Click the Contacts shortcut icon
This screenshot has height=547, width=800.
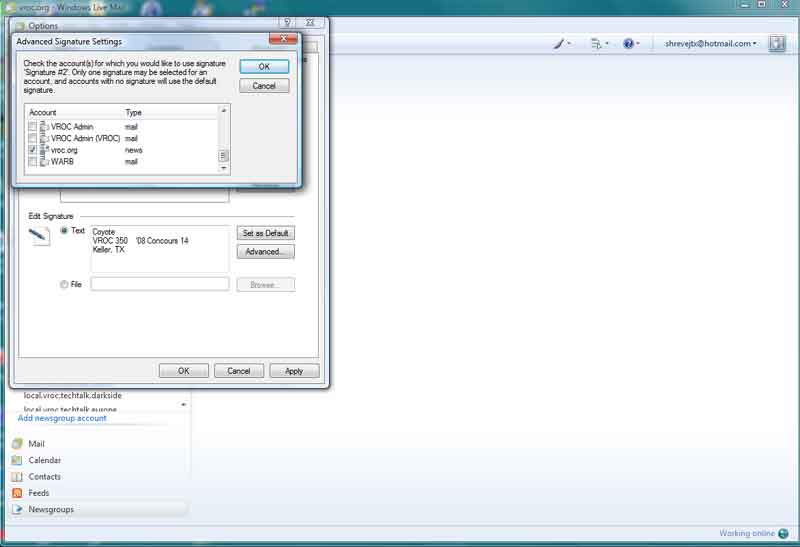pos(17,477)
